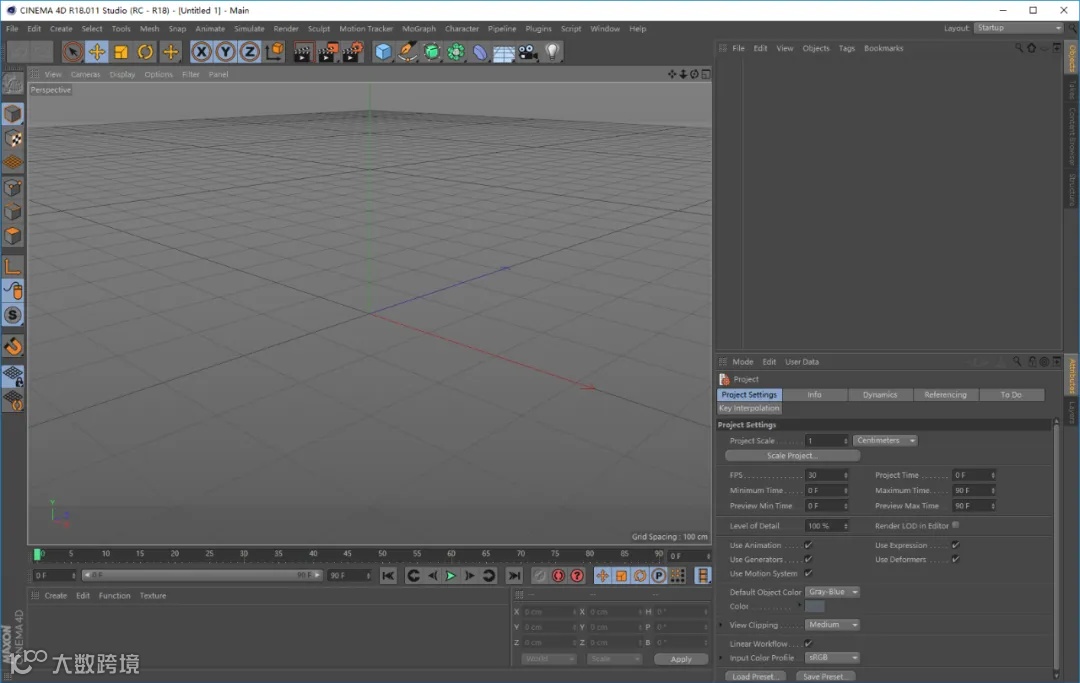Toggle Use Animation checkbox
1080x683 pixels.
coord(809,545)
